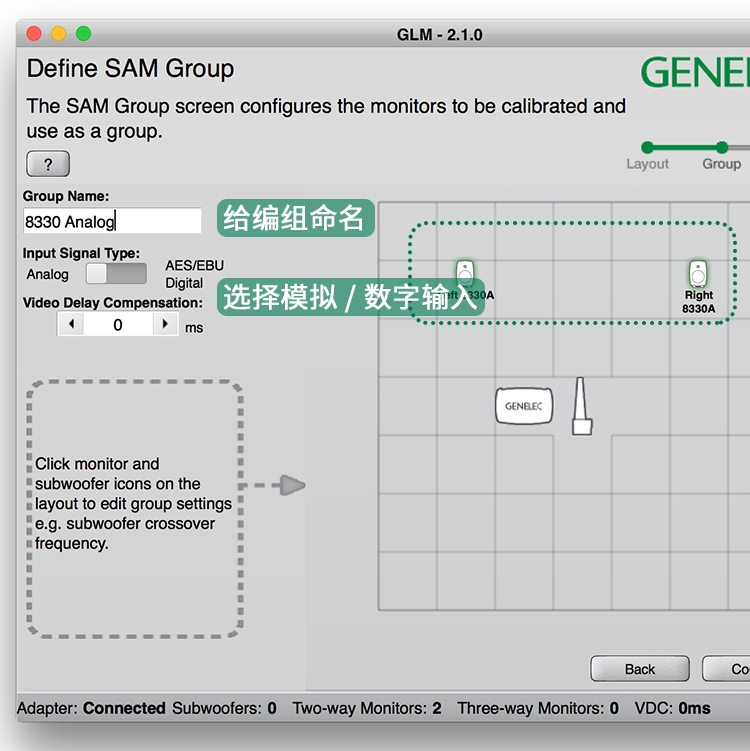This screenshot has width=750, height=751.
Task: Click the 'AES/EBU Digital' label
Action: 194,274
